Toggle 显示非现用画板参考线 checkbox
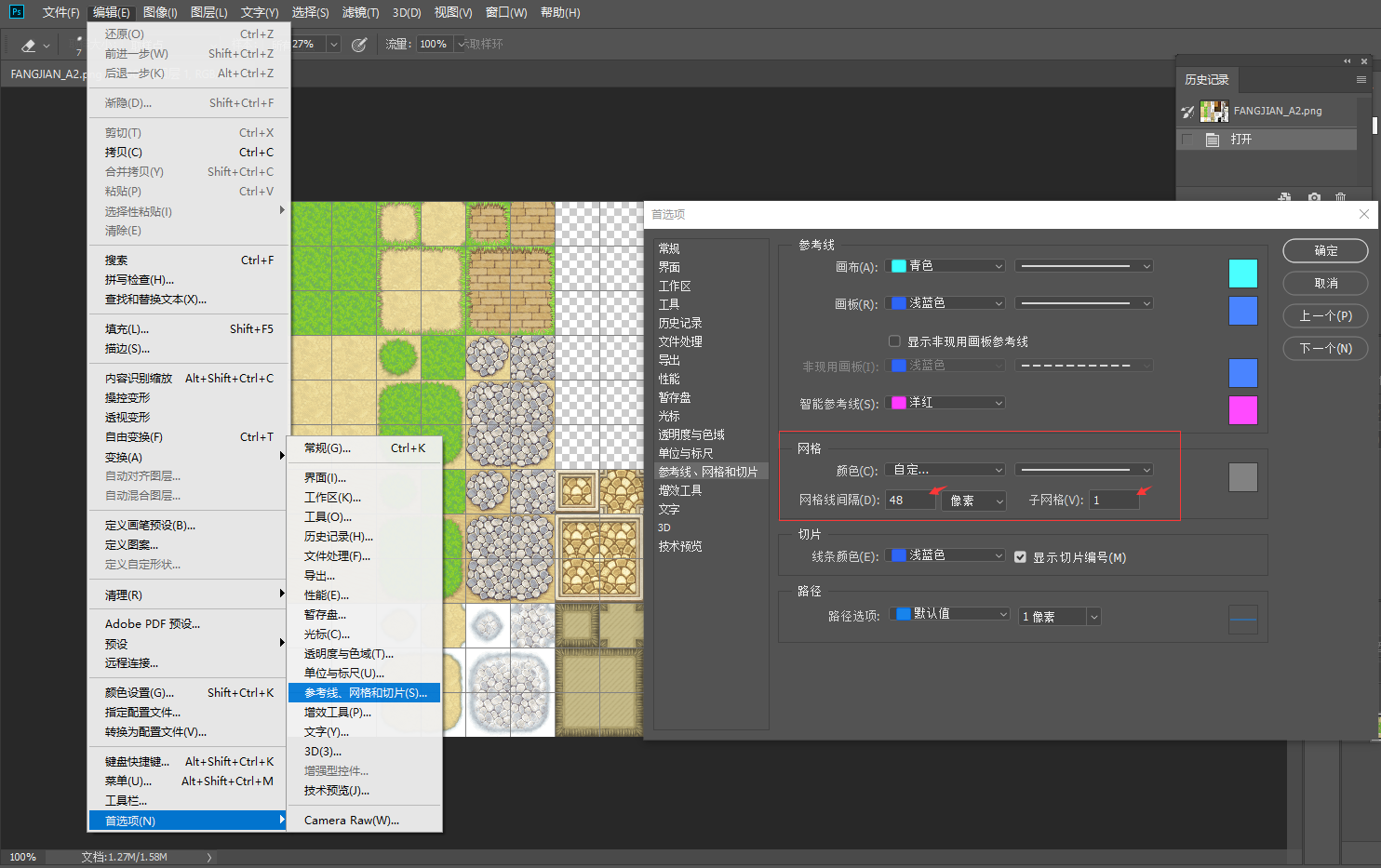Image resolution: width=1381 pixels, height=868 pixels. [x=894, y=341]
